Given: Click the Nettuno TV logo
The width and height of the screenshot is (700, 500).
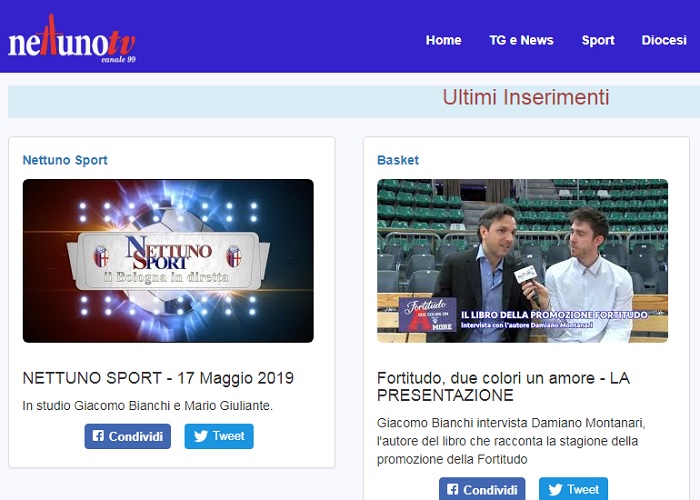Looking at the screenshot, I should pyautogui.click(x=72, y=38).
